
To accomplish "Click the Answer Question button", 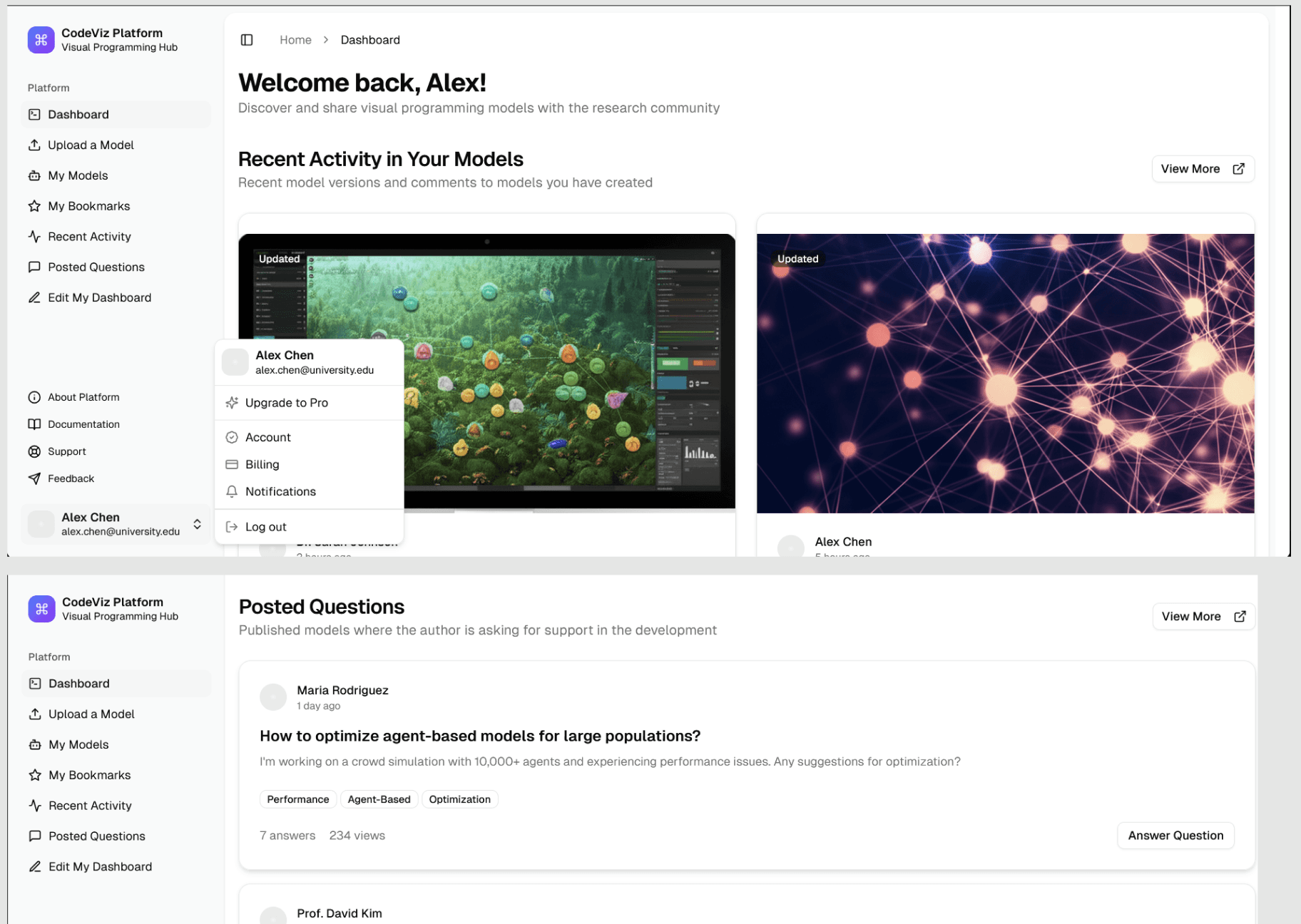I will 1175,836.
